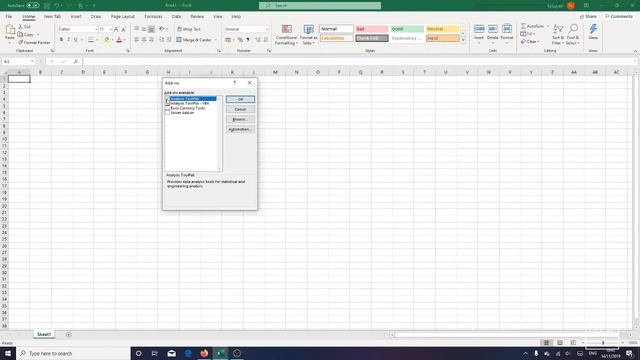Expand the Font group dialog launcher
This screenshot has width=640, height=360.
click(x=128, y=51)
